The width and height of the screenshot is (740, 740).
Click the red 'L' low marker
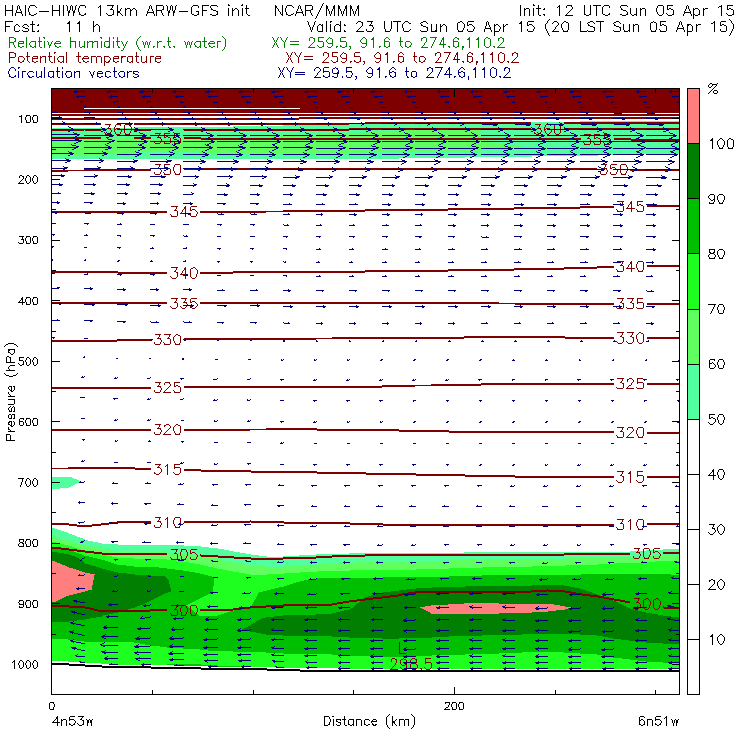(x=401, y=648)
